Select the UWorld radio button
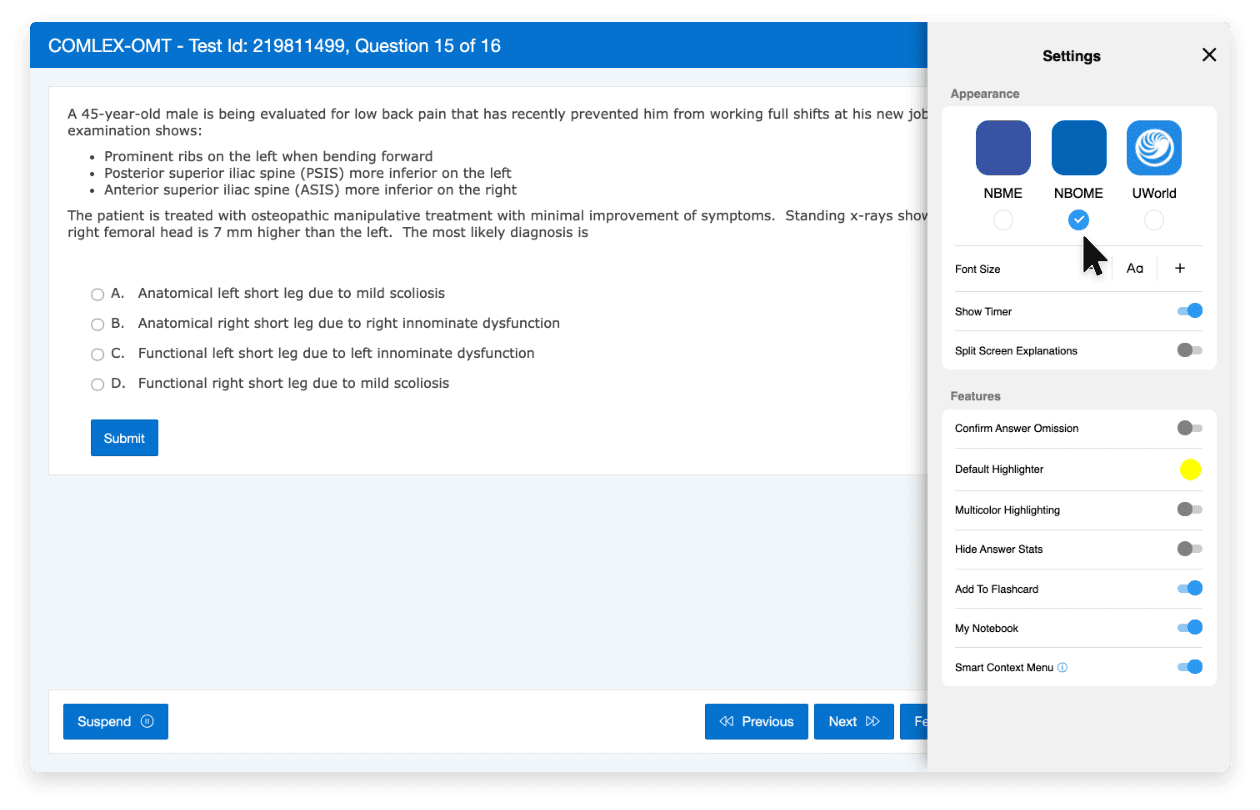This screenshot has width=1260, height=810. point(1154,220)
